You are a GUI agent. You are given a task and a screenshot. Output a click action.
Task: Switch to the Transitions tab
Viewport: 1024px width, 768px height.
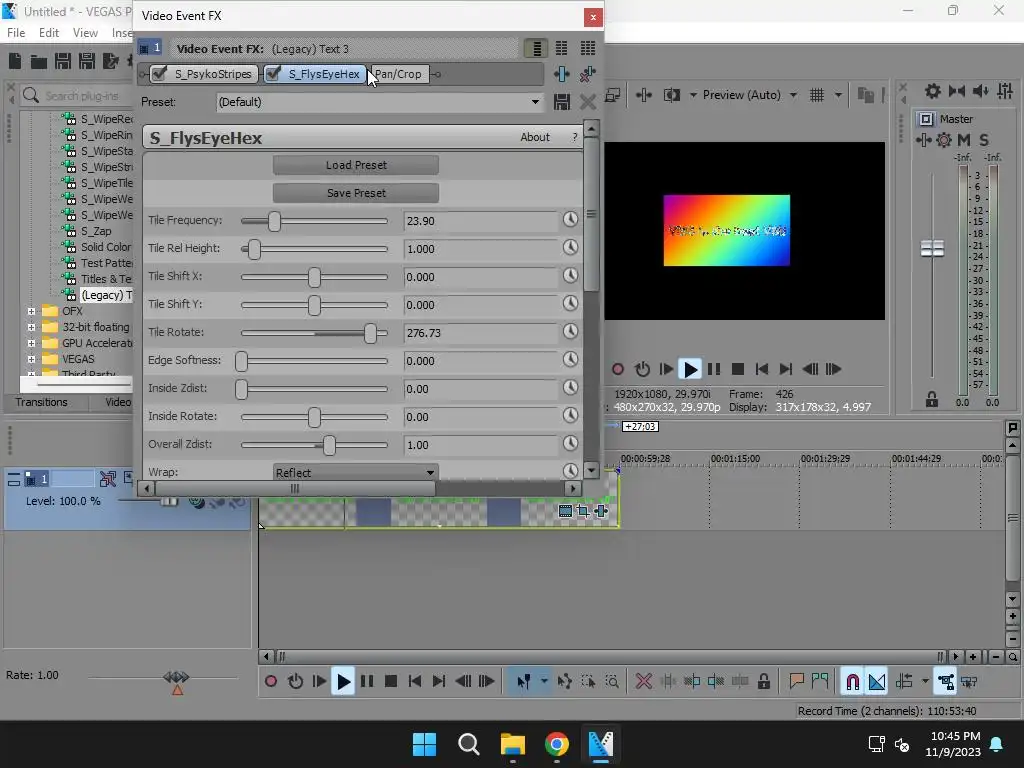tap(41, 402)
